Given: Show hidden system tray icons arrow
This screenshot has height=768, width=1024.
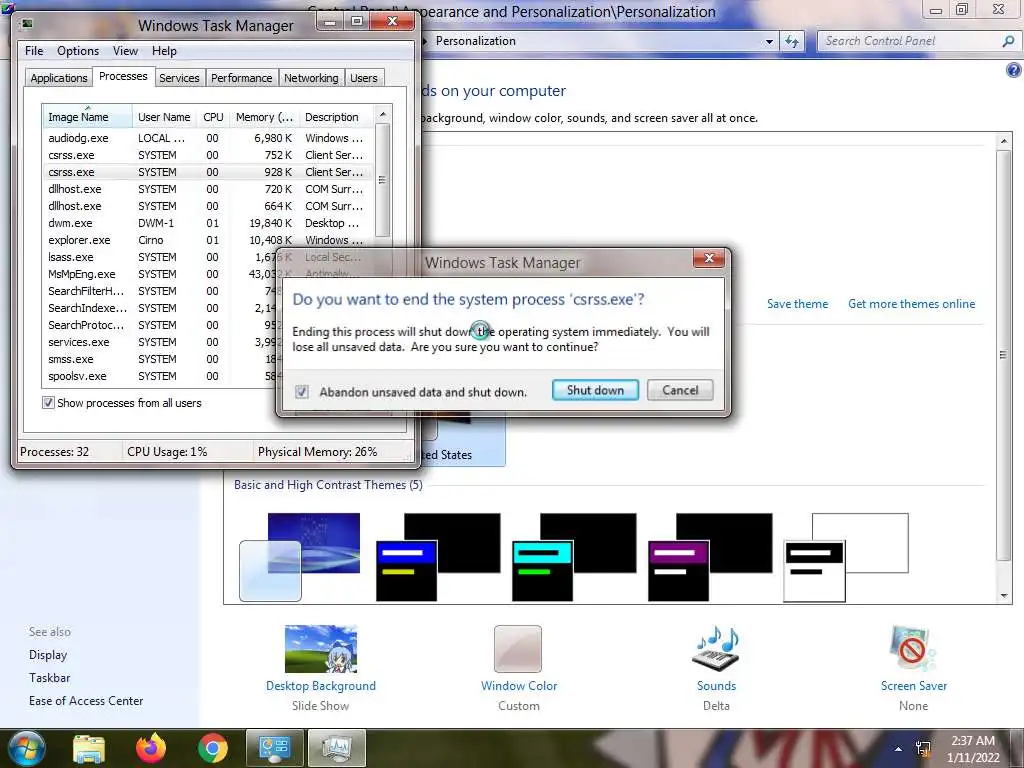Looking at the screenshot, I should tap(899, 749).
